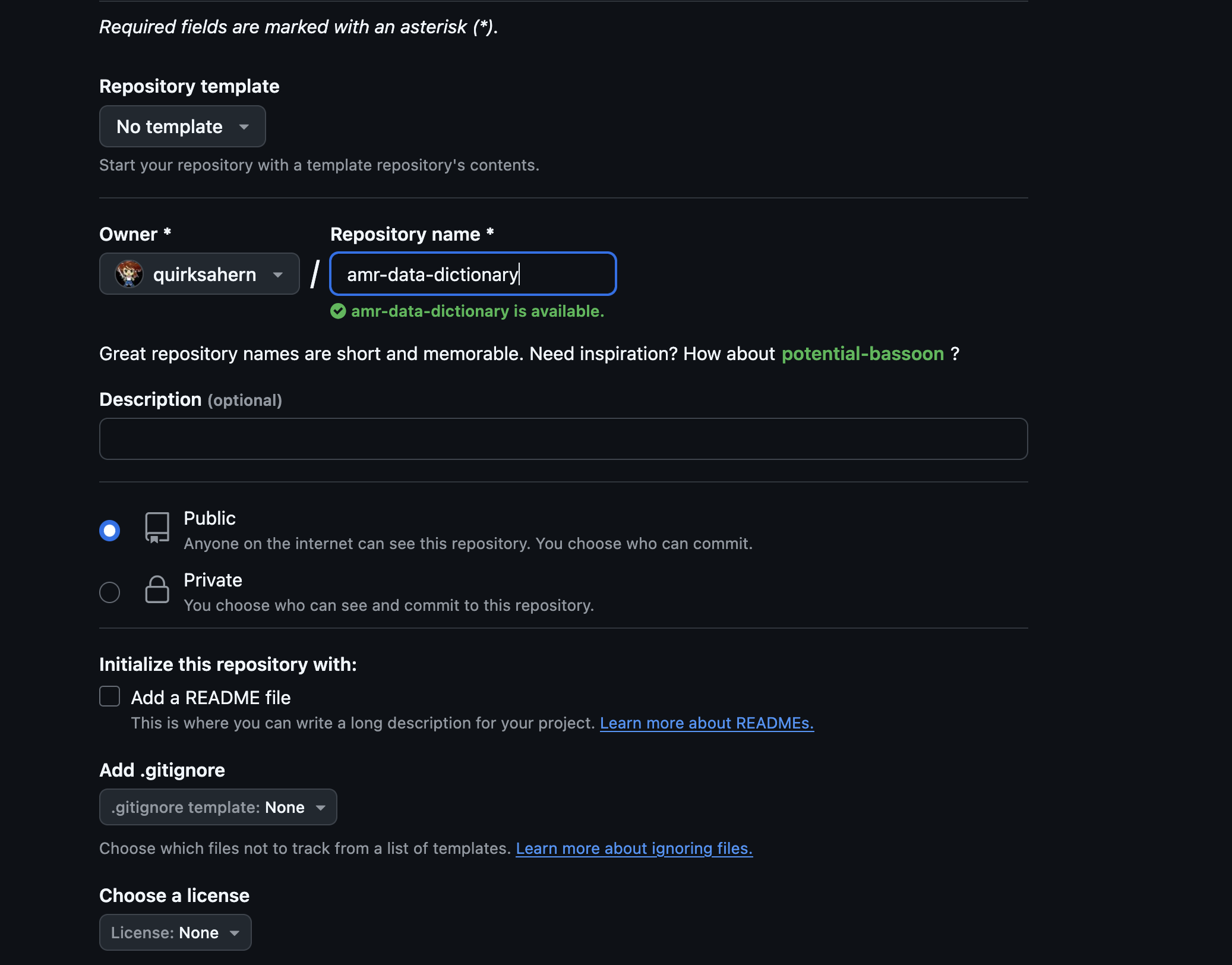The width and height of the screenshot is (1232, 965).
Task: Click the 'Choose a license' heading
Action: [175, 895]
